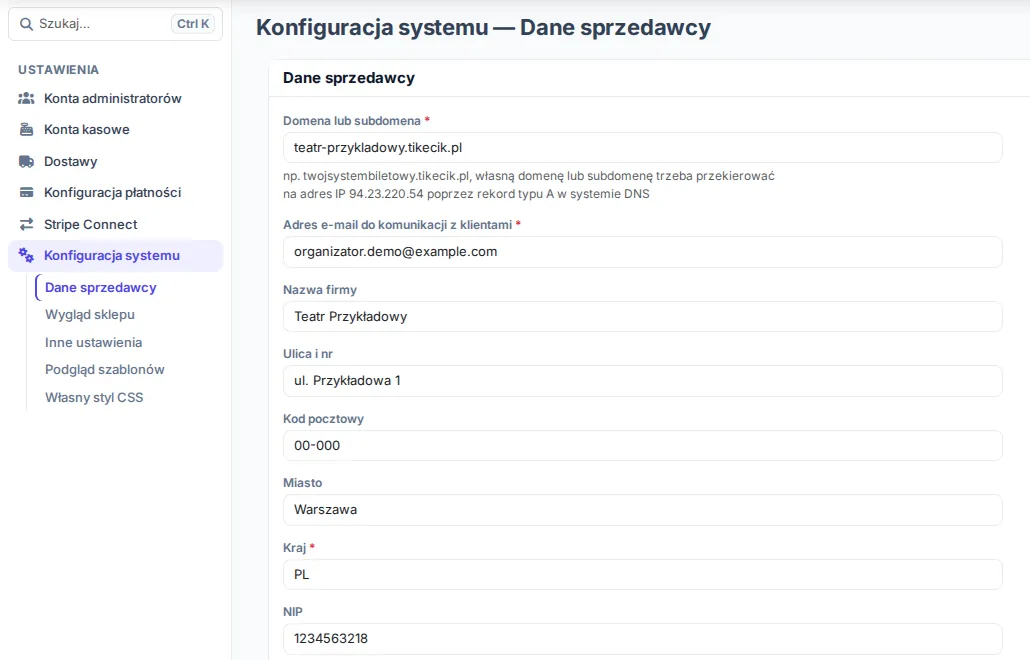
Task: Click the Nazwa firmy label
Action: 320,290
